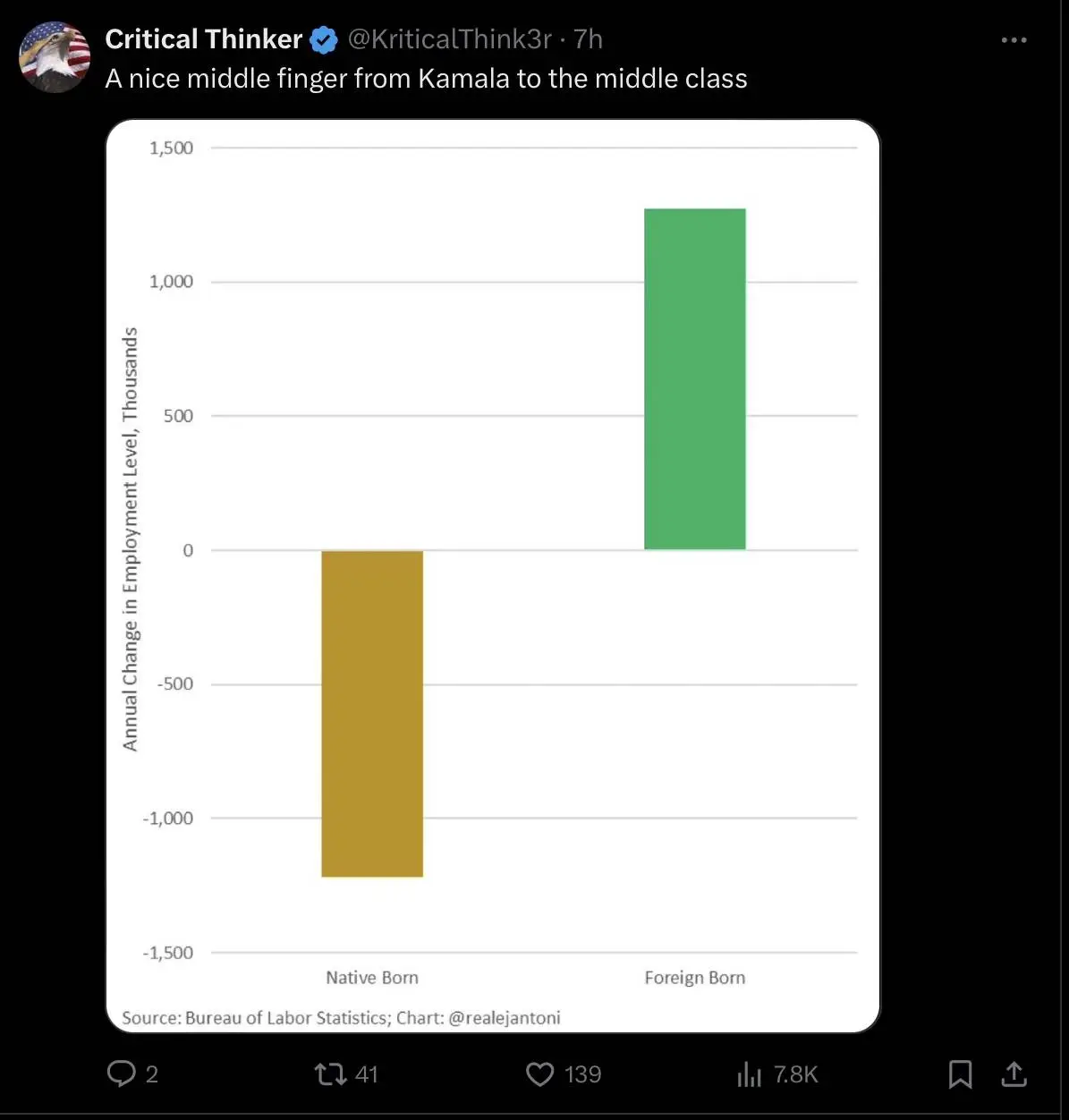Click the like count of 139

tap(582, 1074)
